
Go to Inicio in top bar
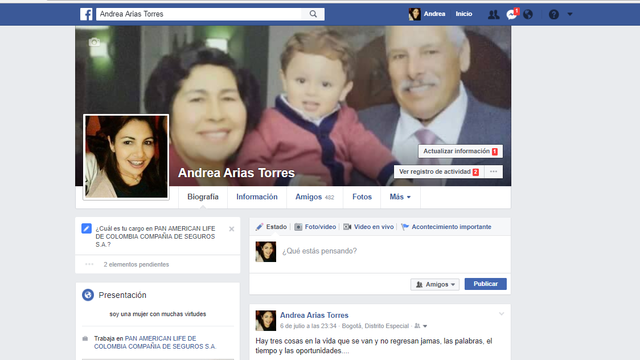click(x=464, y=14)
